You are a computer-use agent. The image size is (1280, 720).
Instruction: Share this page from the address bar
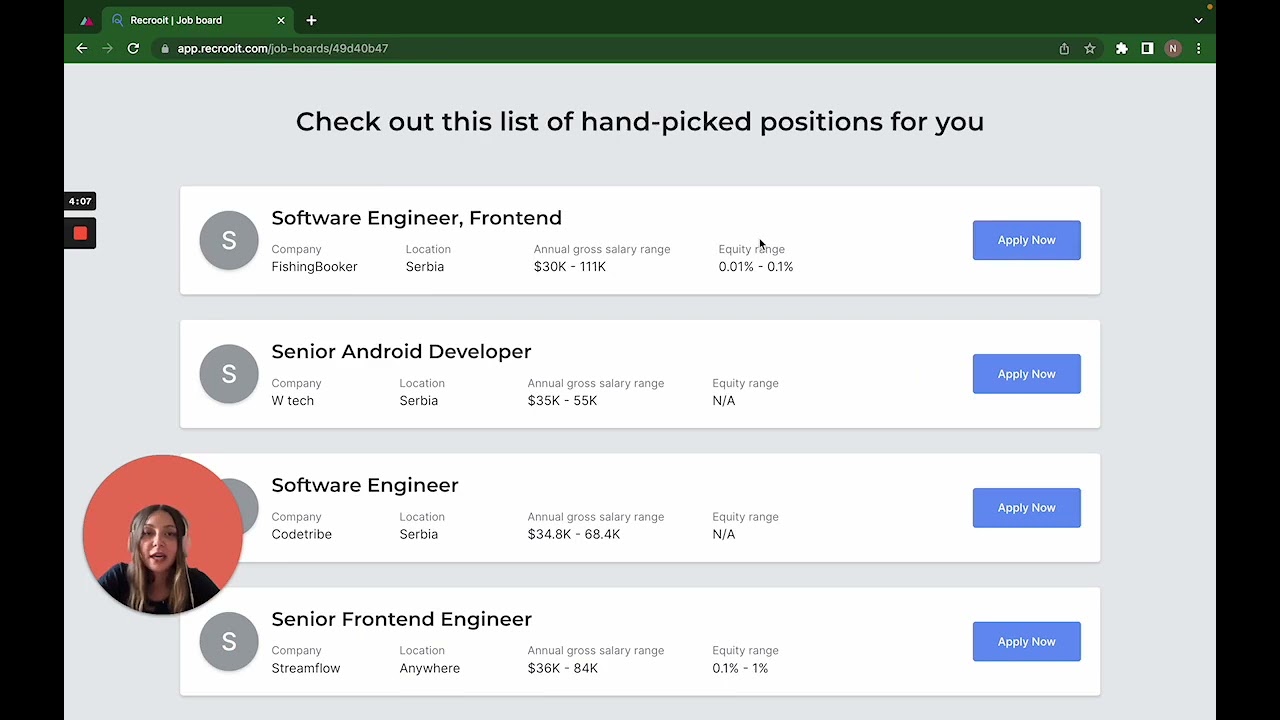coord(1064,48)
